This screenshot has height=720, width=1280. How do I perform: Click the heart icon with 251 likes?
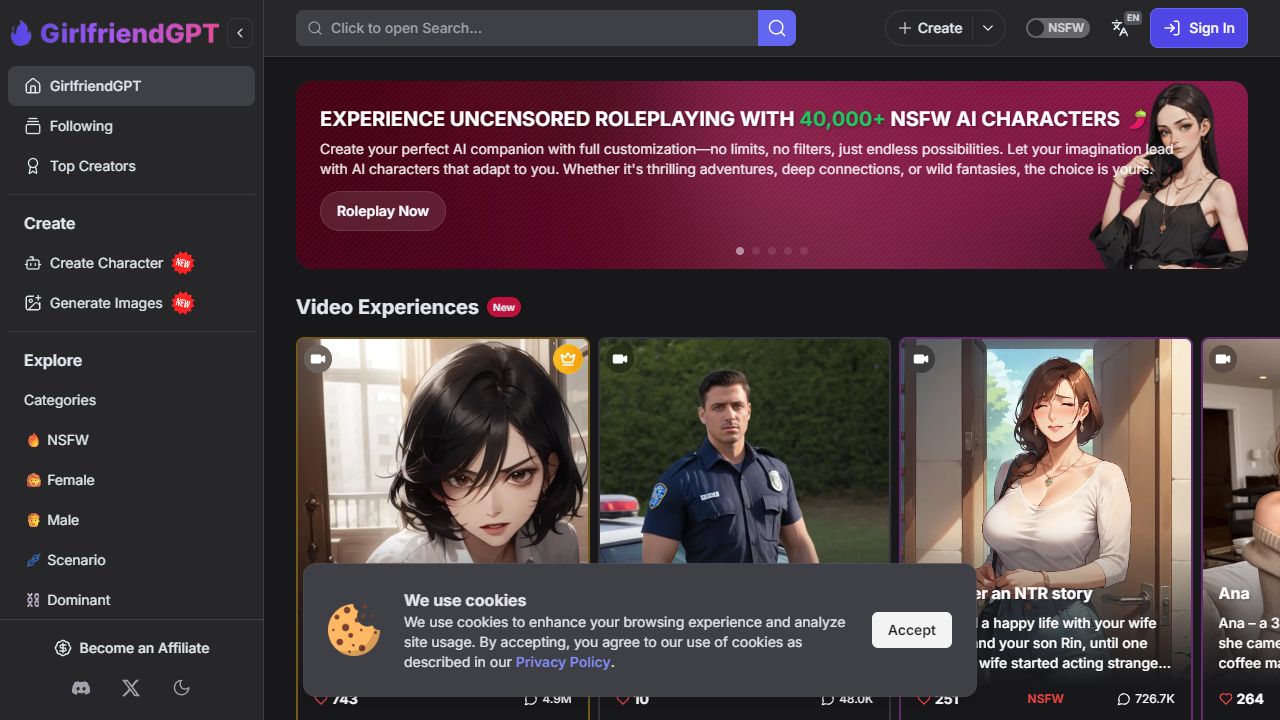pyautogui.click(x=923, y=699)
